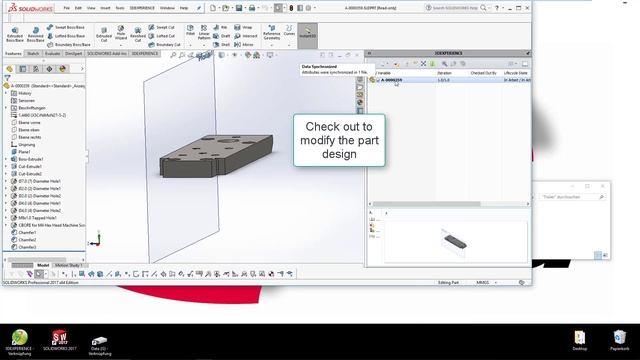Switch to the SOLIDWORKS Add-Ins tab

pos(107,53)
